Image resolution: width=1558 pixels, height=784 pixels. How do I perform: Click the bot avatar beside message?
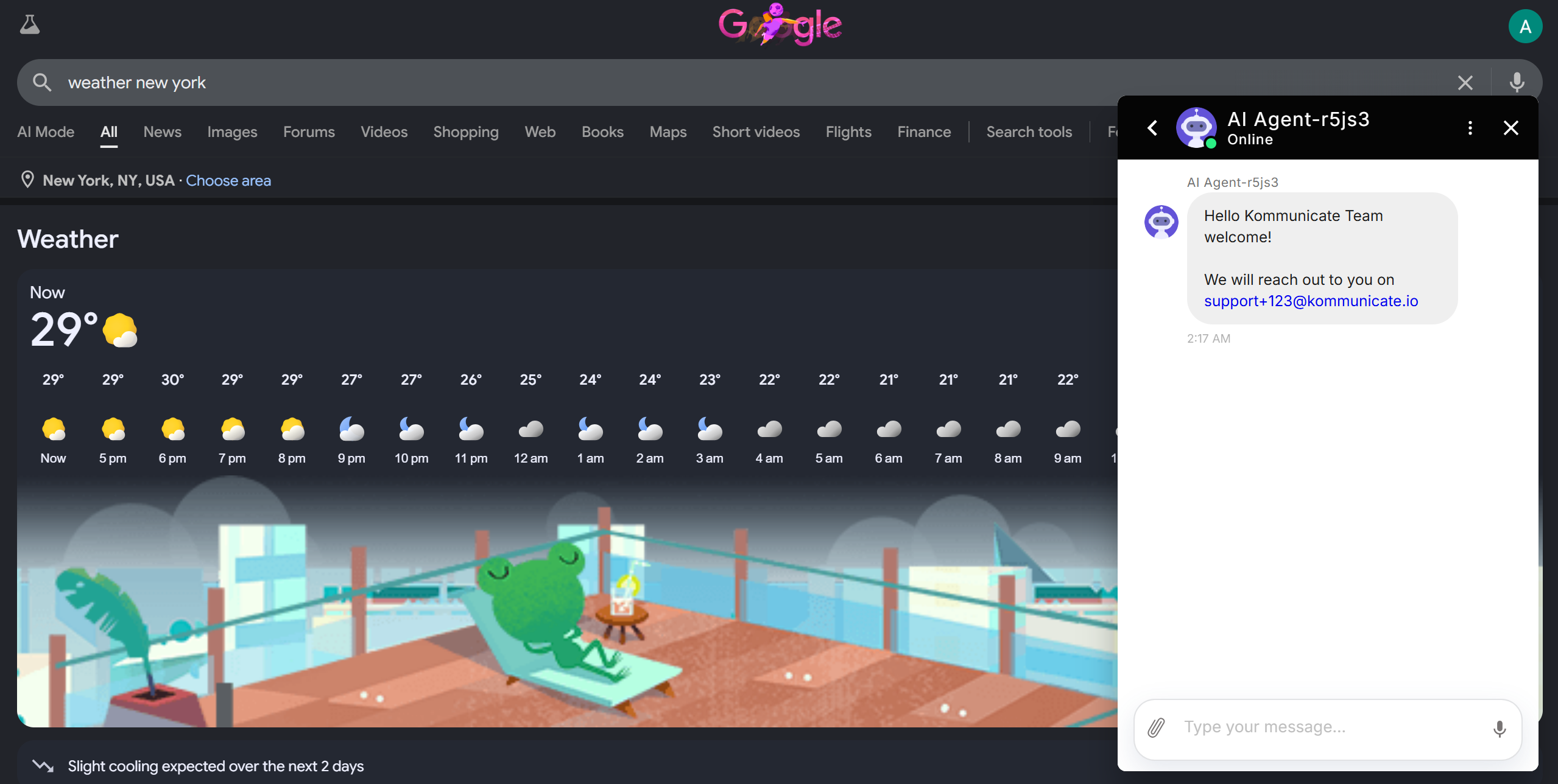pyautogui.click(x=1161, y=222)
